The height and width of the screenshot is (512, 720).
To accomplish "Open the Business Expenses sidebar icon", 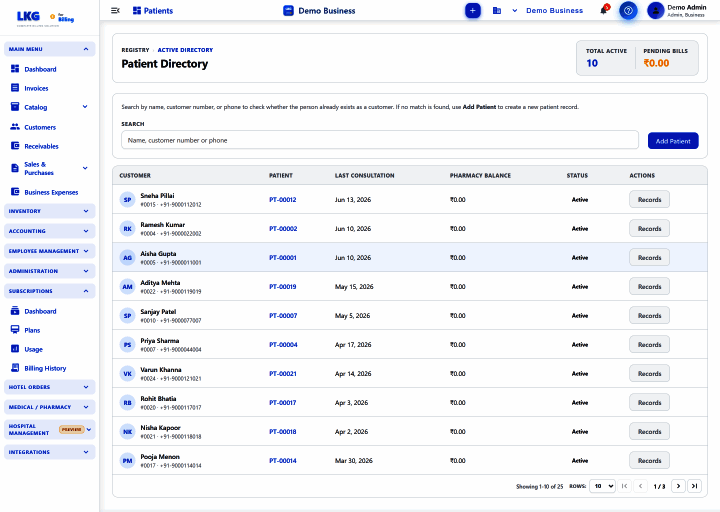I will (x=15, y=192).
